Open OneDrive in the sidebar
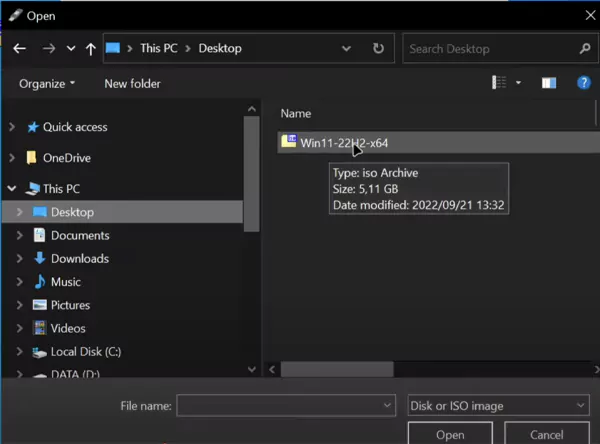The height and width of the screenshot is (444, 600). (x=67, y=158)
